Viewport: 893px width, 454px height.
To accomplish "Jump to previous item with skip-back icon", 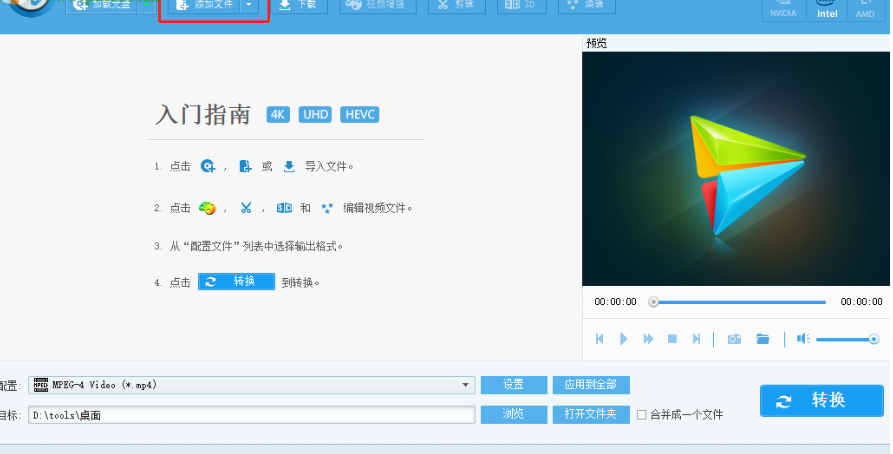I will tap(599, 339).
